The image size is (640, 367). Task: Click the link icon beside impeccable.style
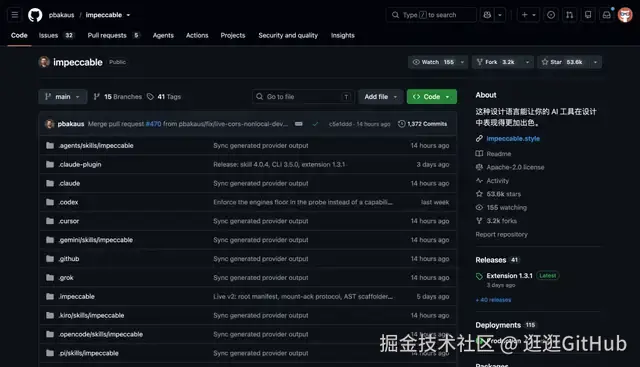(479, 139)
